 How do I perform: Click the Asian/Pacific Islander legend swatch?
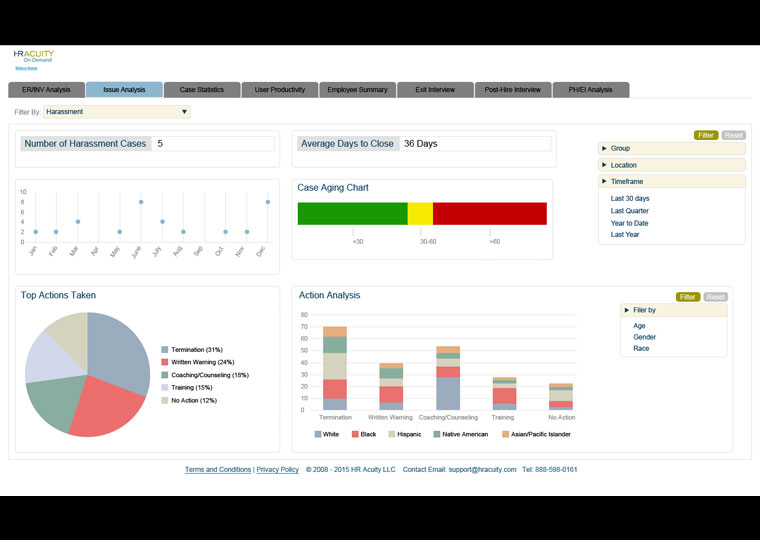pos(505,434)
